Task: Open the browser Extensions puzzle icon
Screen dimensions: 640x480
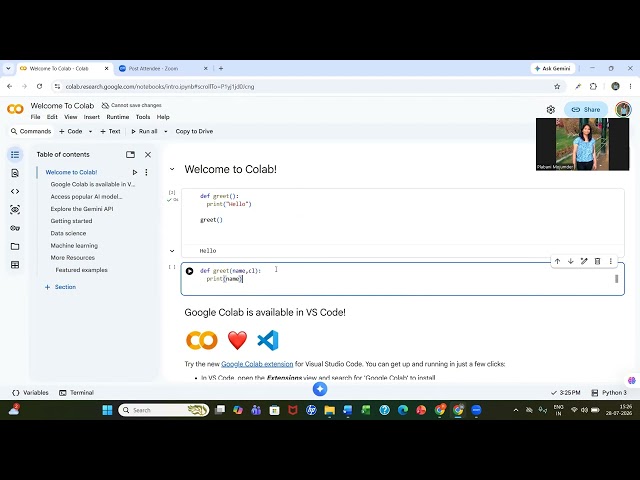Action: tap(593, 87)
